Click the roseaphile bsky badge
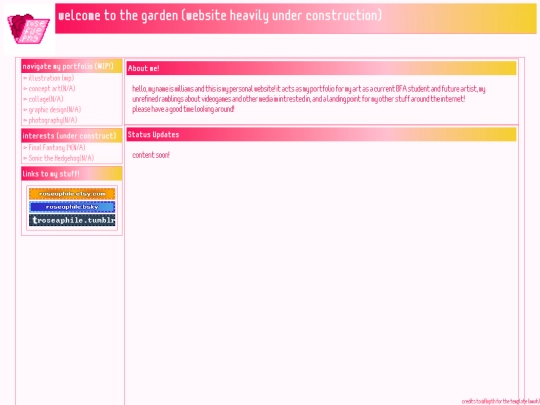This screenshot has height=405, width=540. (72, 207)
